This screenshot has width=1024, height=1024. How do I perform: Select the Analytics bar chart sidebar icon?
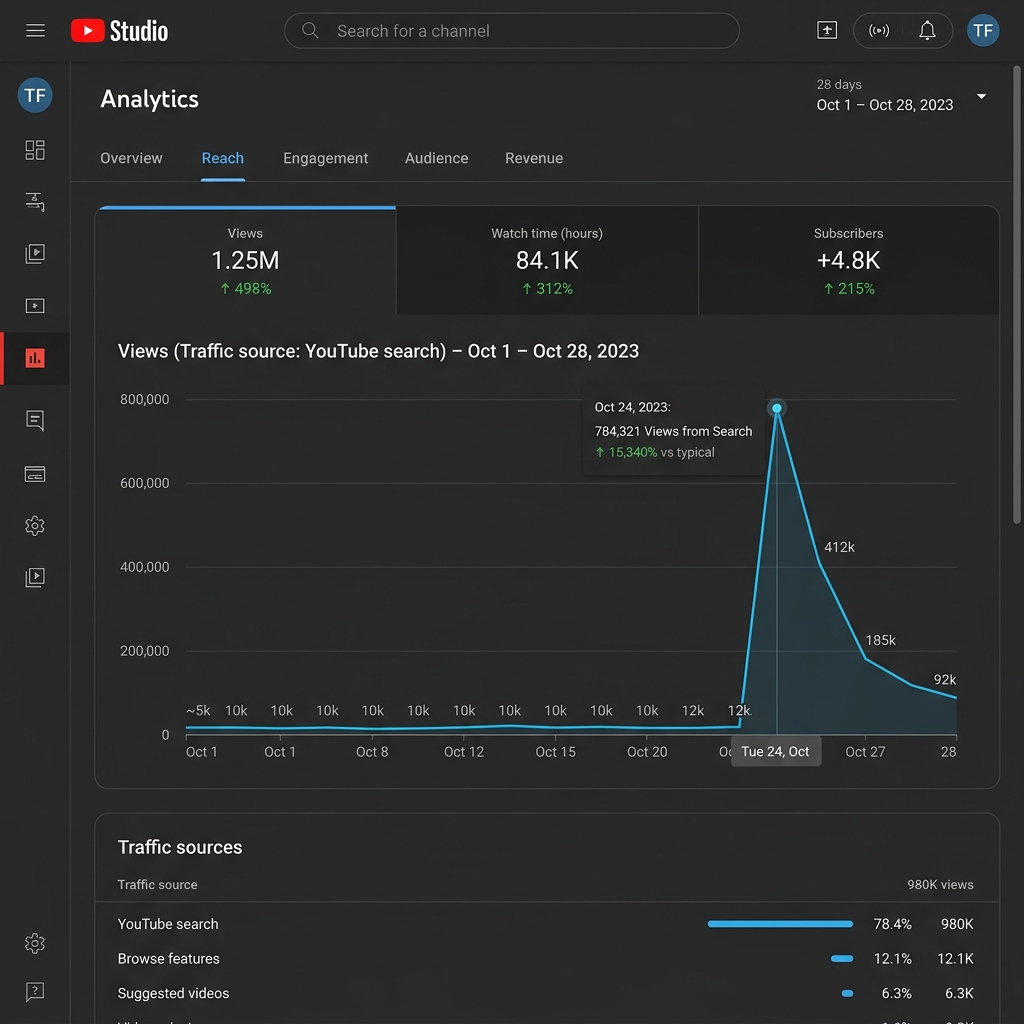tap(35, 358)
